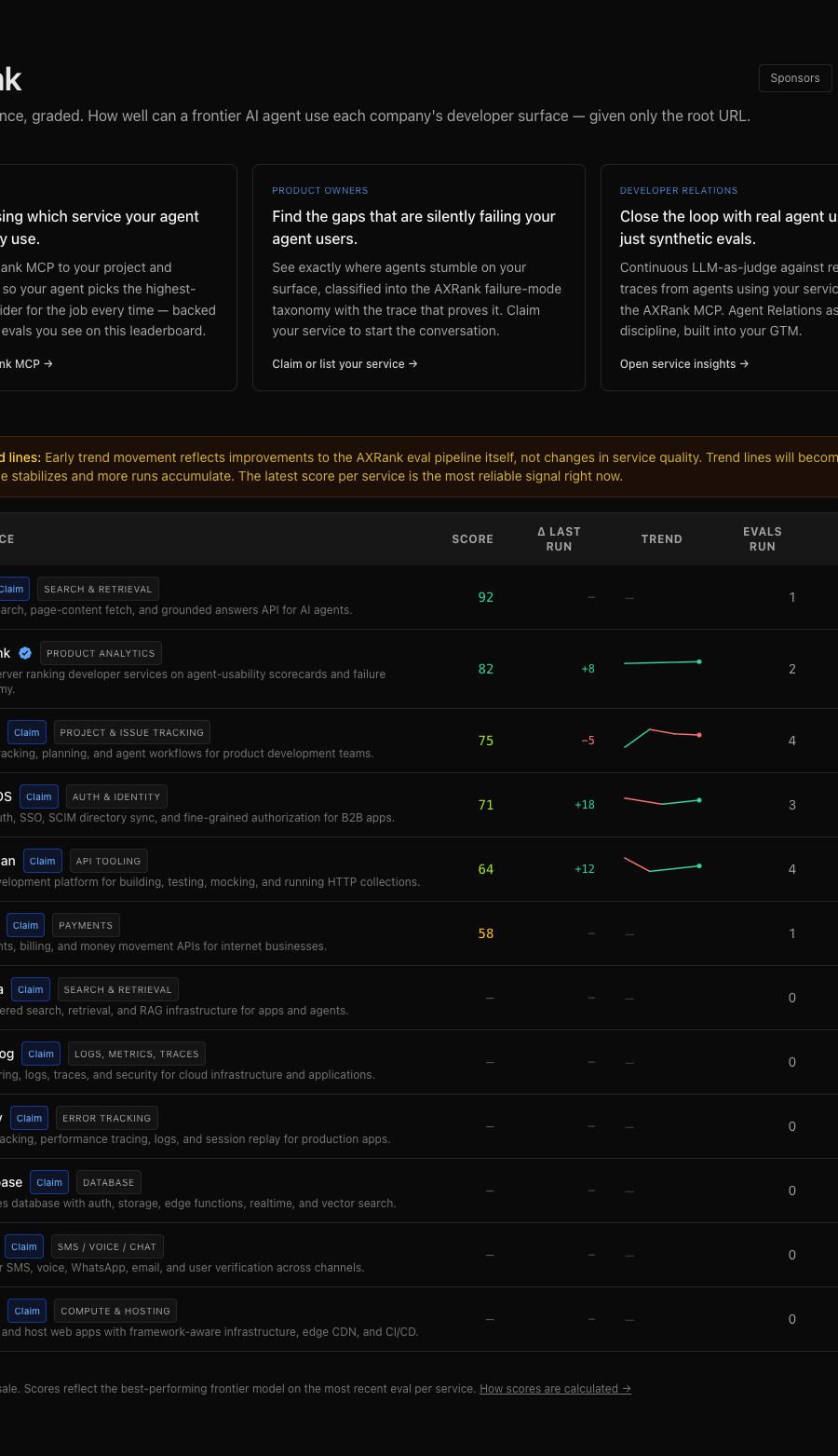The height and width of the screenshot is (1456, 838).
Task: Select the ERROR TRACKING tag
Action: (106, 1118)
